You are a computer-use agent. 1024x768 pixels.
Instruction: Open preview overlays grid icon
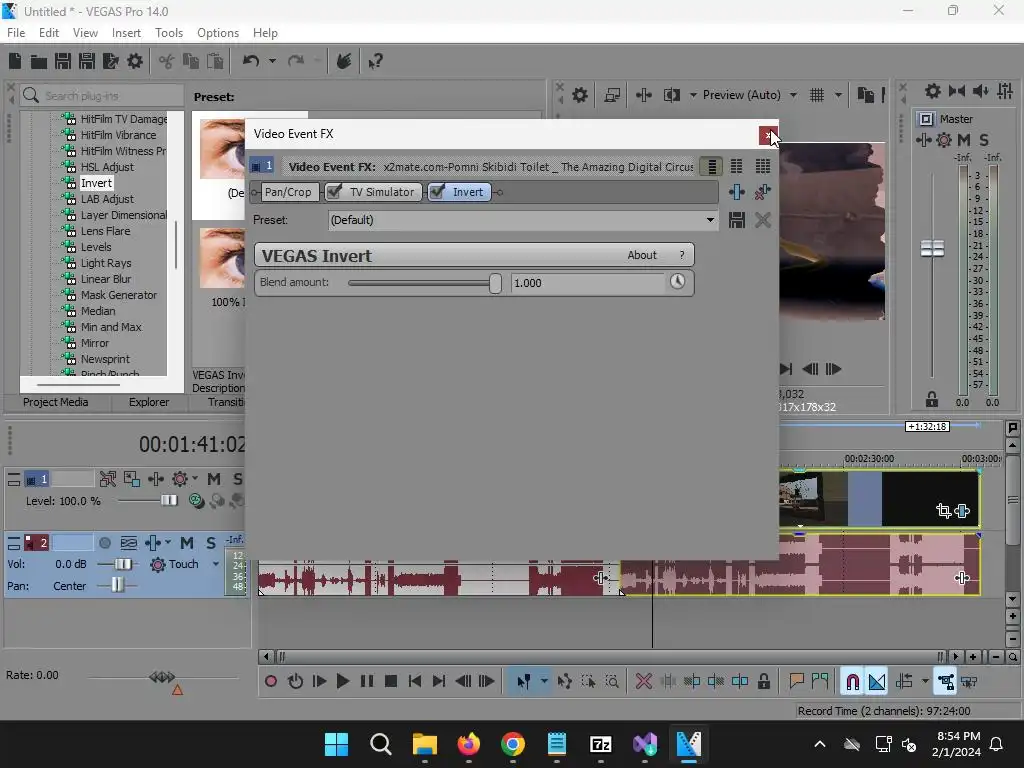click(x=817, y=95)
